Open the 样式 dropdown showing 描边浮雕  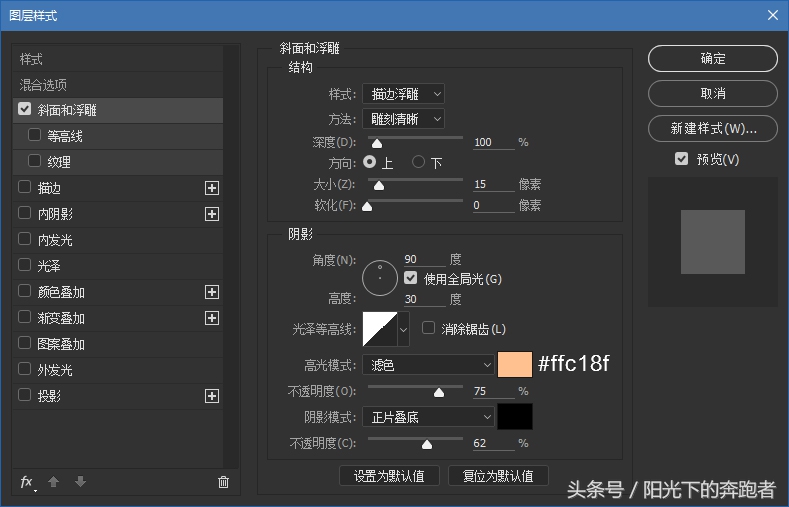coord(403,94)
